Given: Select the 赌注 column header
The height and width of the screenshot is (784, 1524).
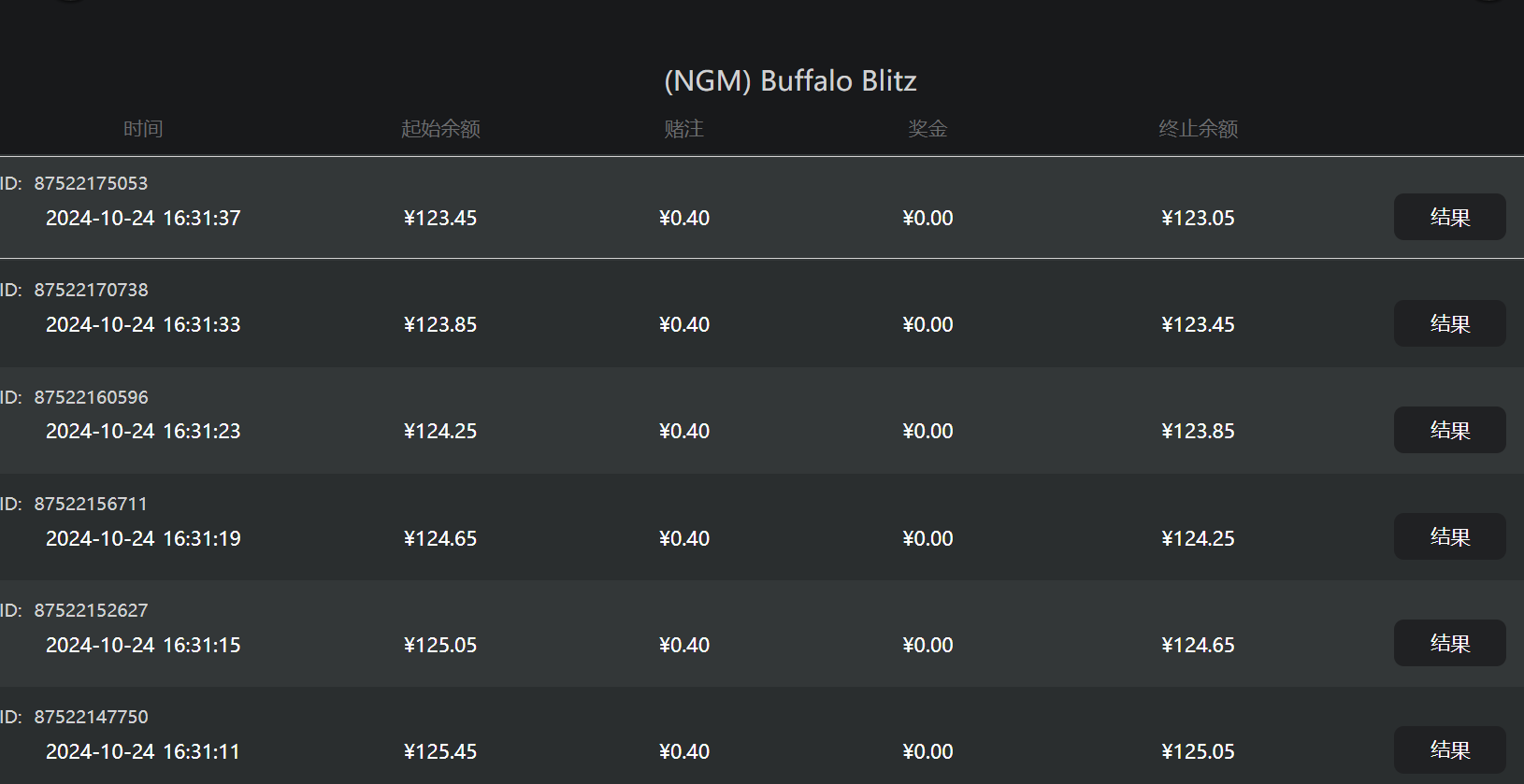Looking at the screenshot, I should [x=683, y=129].
